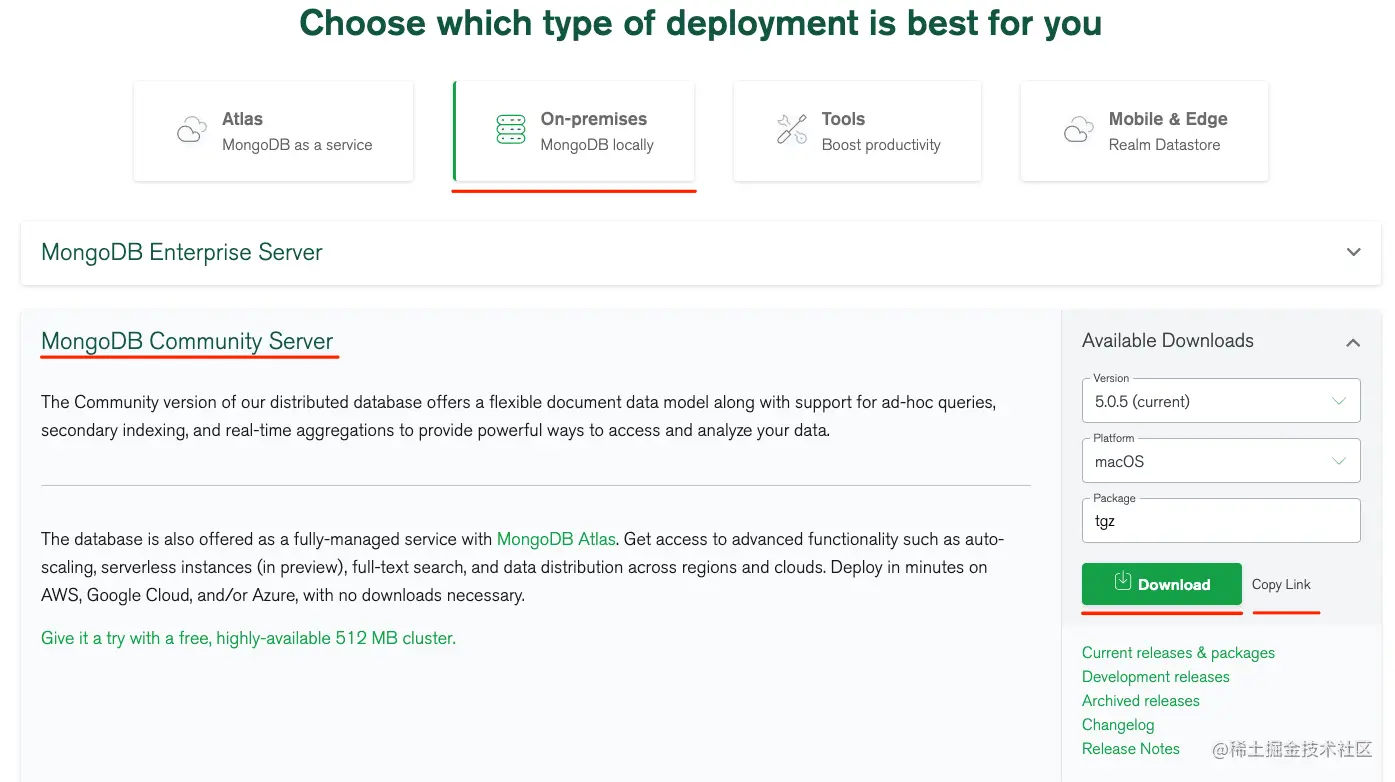Click the Atlas cloud icon
The height and width of the screenshot is (782, 1395).
coord(191,131)
